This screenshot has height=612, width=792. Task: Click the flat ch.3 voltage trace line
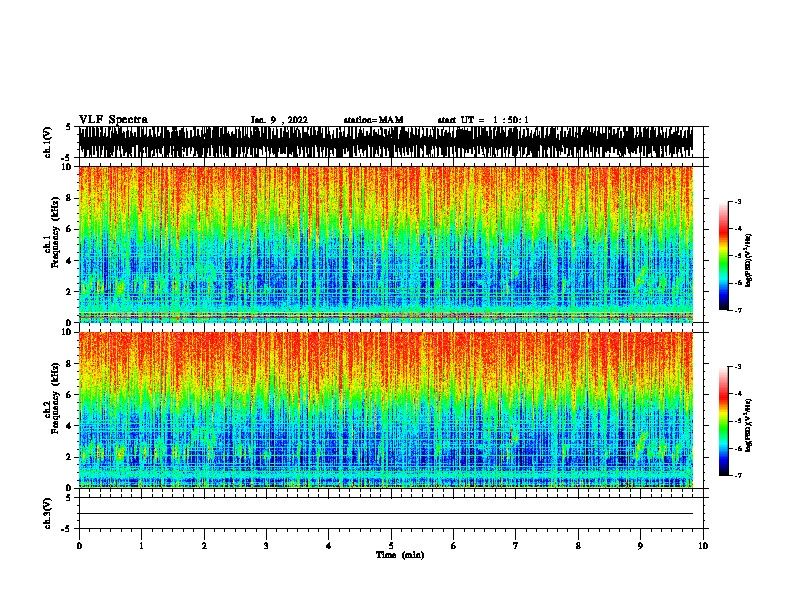[385, 514]
